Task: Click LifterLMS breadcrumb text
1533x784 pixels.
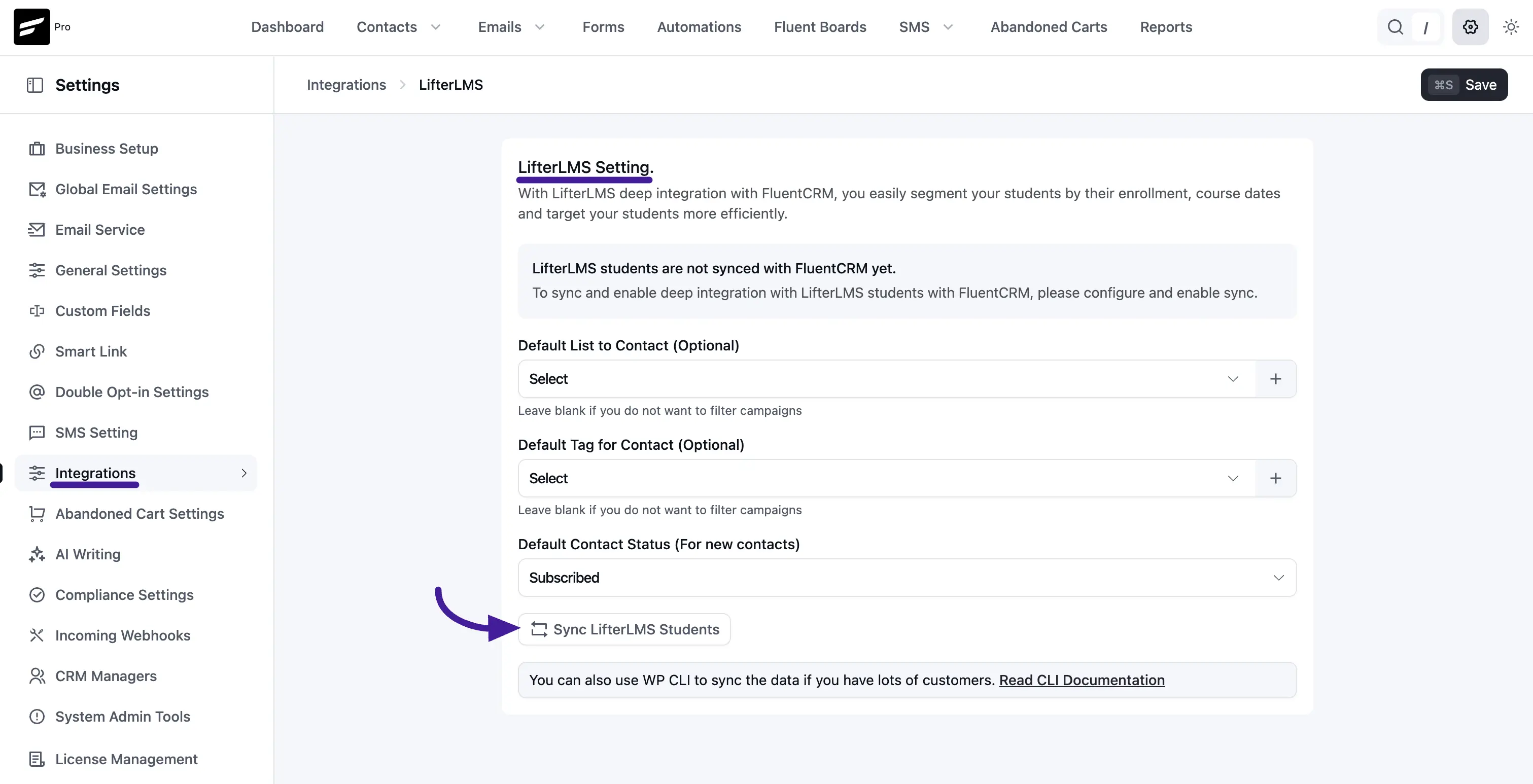Action: 450,85
